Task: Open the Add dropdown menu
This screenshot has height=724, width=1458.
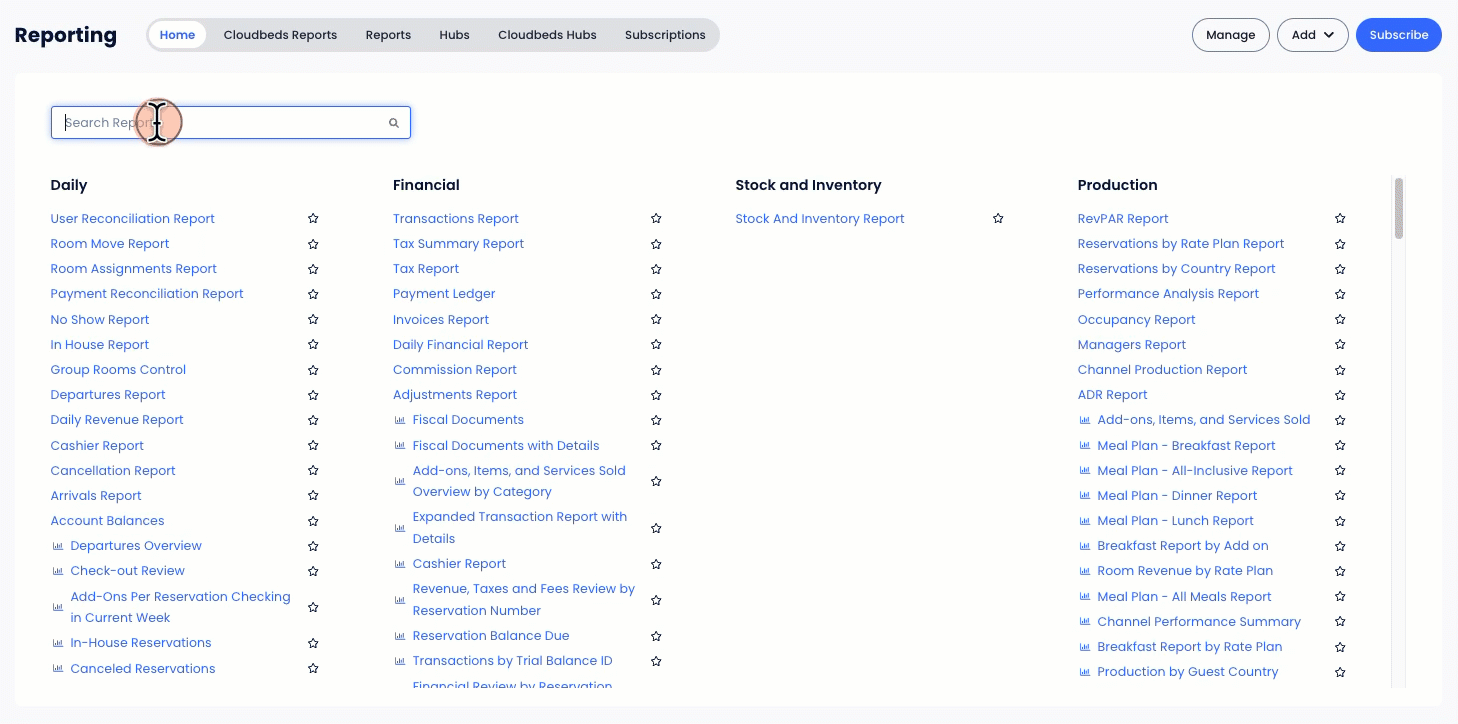Action: [x=1313, y=34]
